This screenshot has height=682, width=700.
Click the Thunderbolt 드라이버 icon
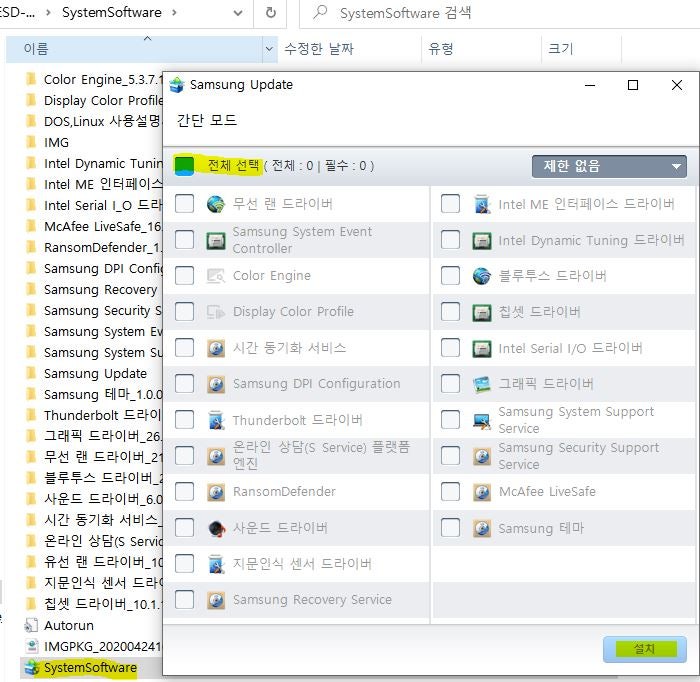click(216, 420)
